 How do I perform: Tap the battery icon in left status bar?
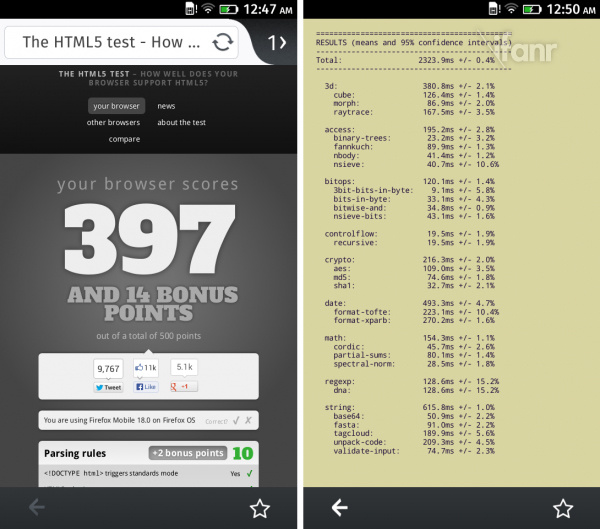pyautogui.click(x=228, y=9)
